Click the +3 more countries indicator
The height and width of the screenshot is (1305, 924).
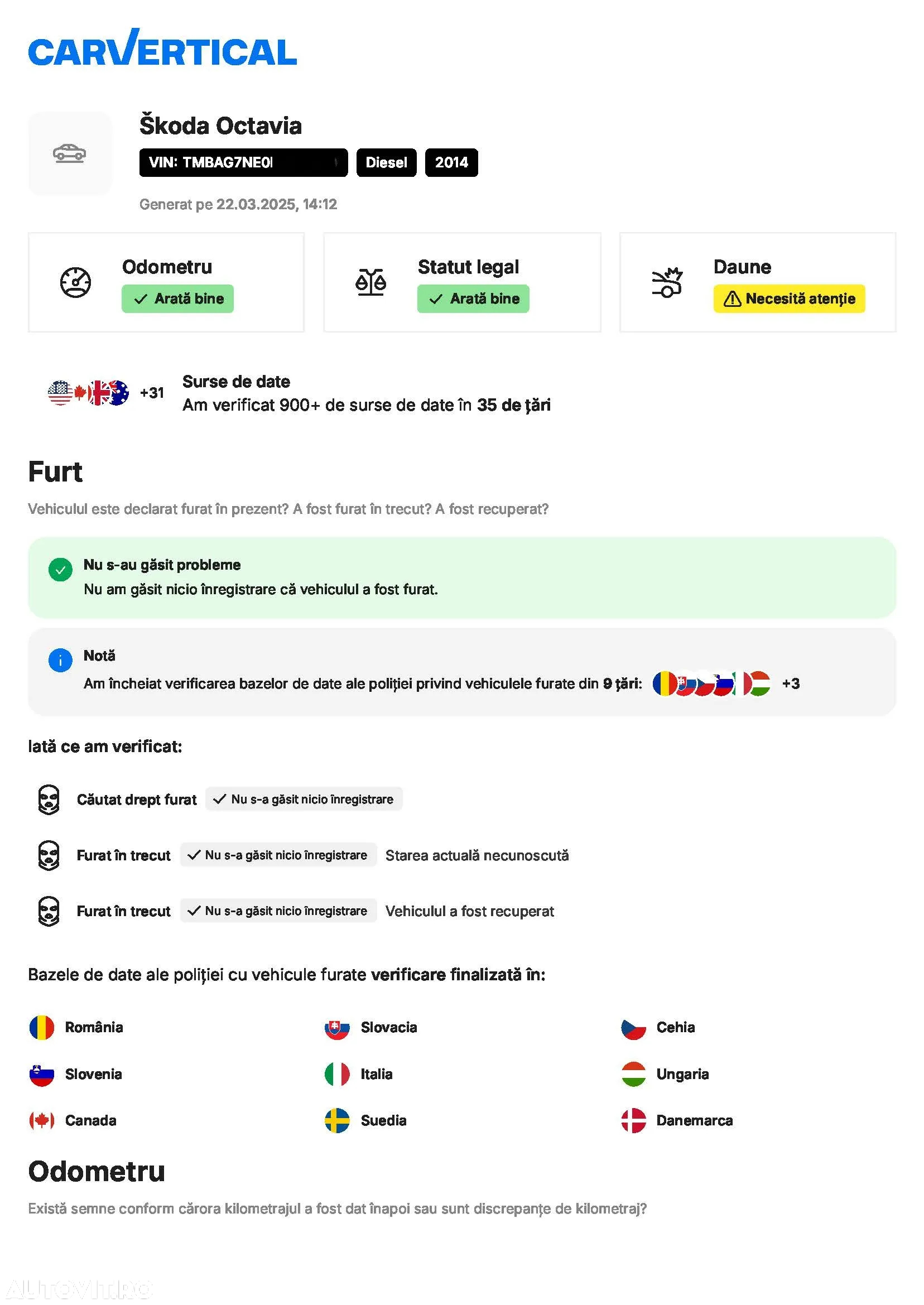click(x=791, y=684)
